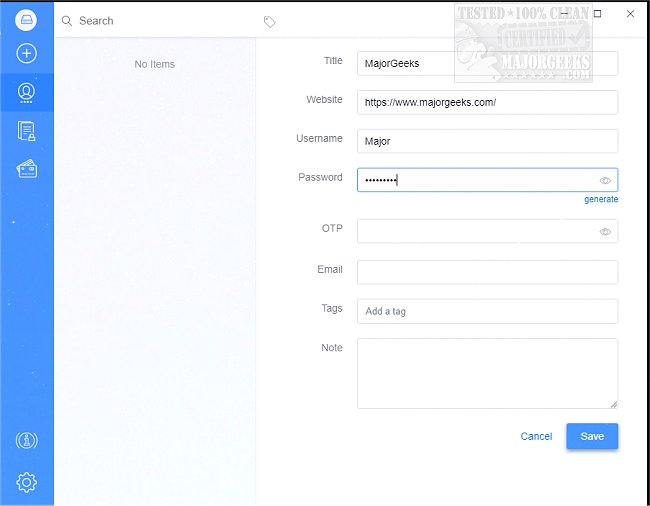Click the vault logo icon in sidebar
The height and width of the screenshot is (506, 650).
[26, 20]
